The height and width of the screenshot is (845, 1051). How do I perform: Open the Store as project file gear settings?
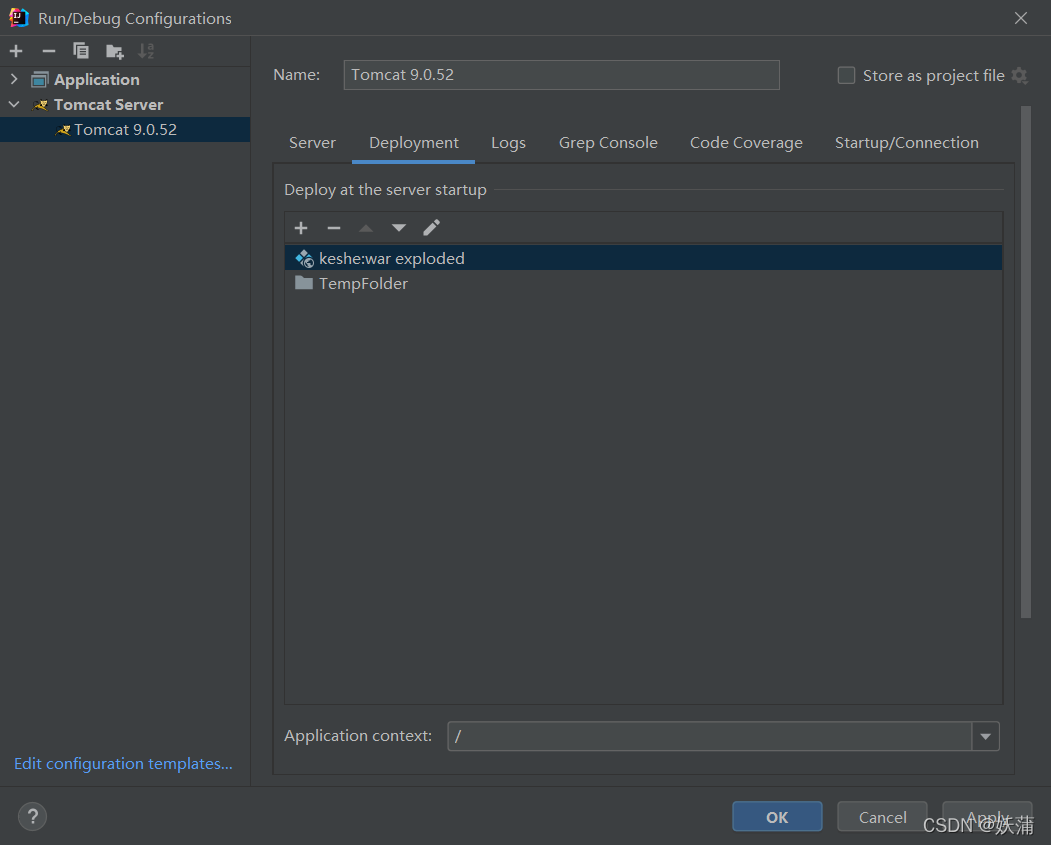point(1019,75)
